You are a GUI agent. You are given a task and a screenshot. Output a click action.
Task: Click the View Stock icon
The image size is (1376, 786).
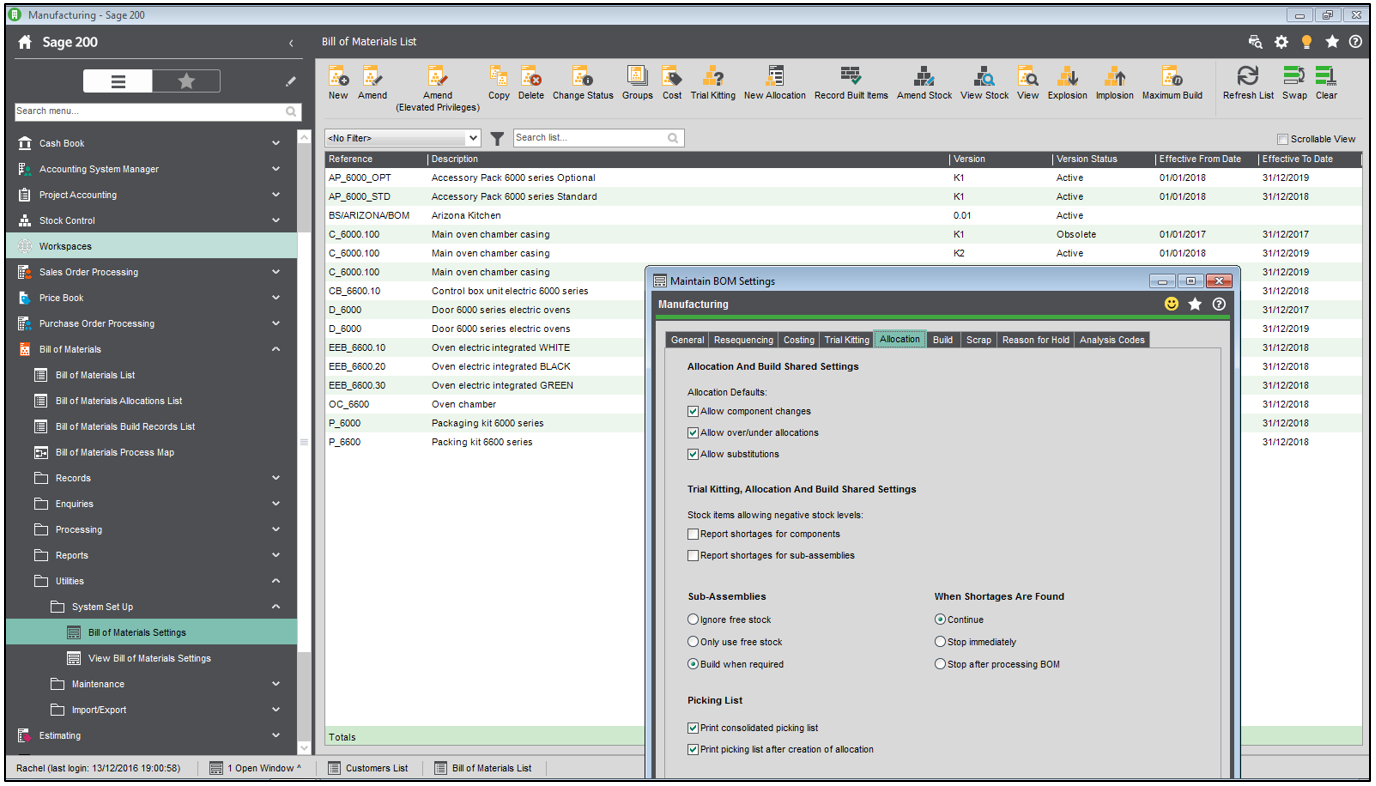point(985,77)
